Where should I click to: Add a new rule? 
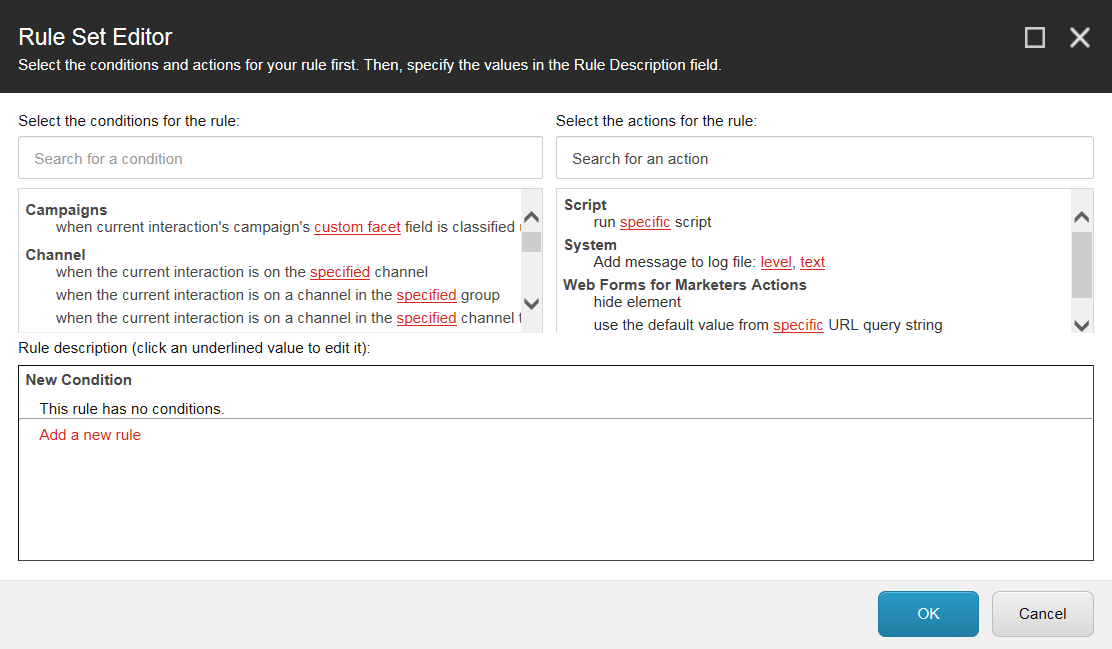pos(90,435)
